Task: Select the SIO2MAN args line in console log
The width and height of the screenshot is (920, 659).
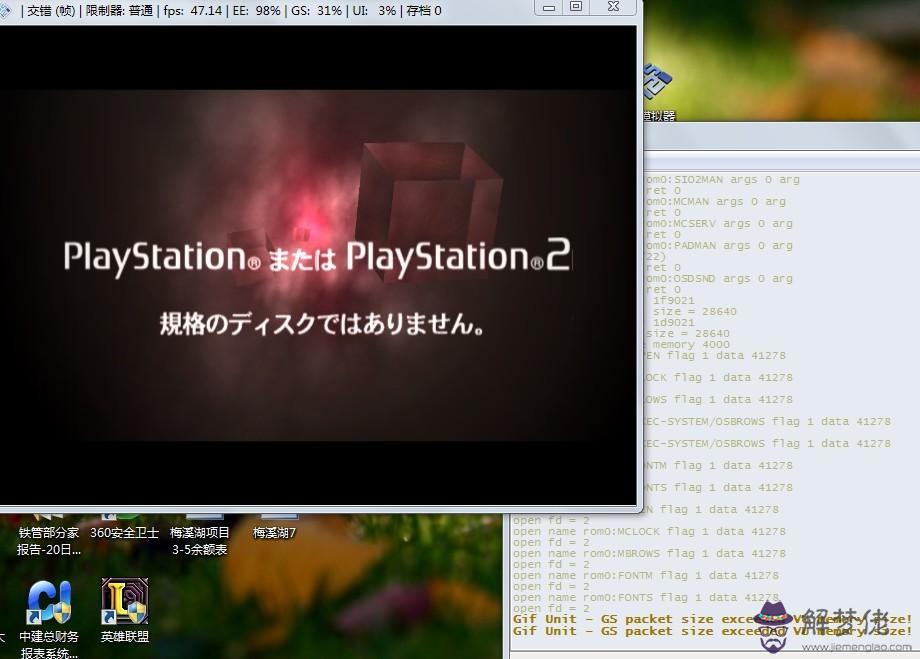Action: [722, 180]
